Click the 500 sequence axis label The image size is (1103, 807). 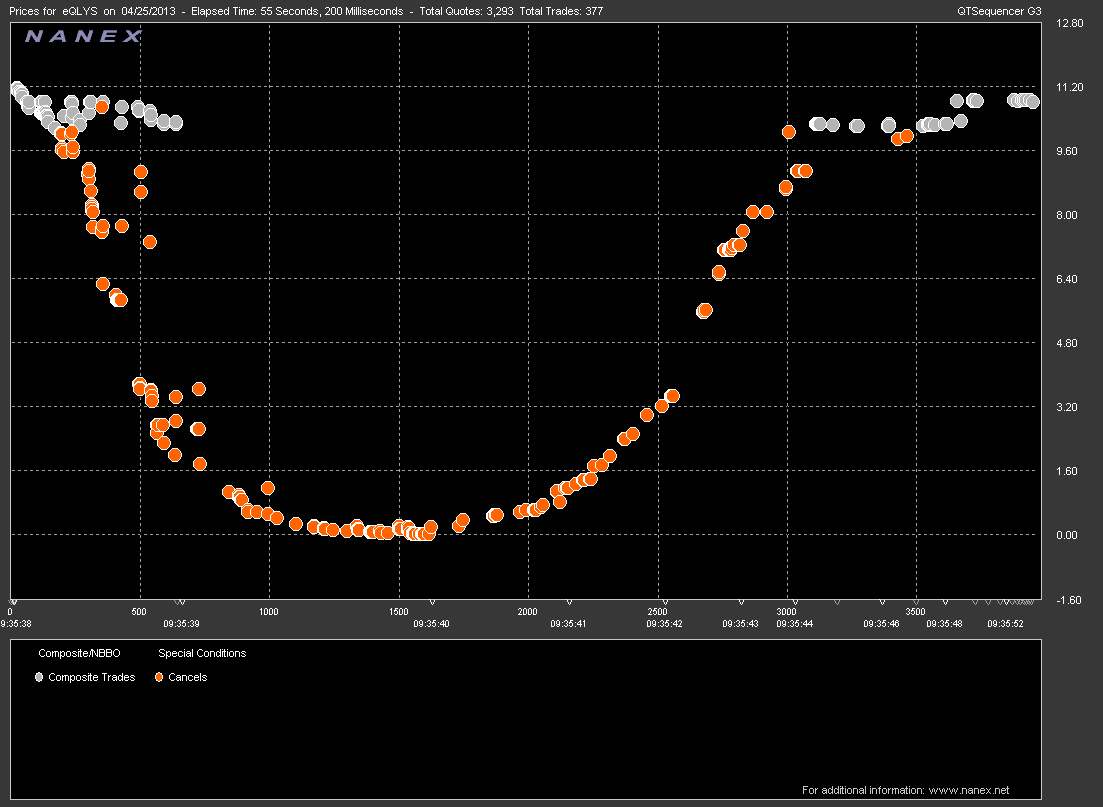(x=139, y=611)
